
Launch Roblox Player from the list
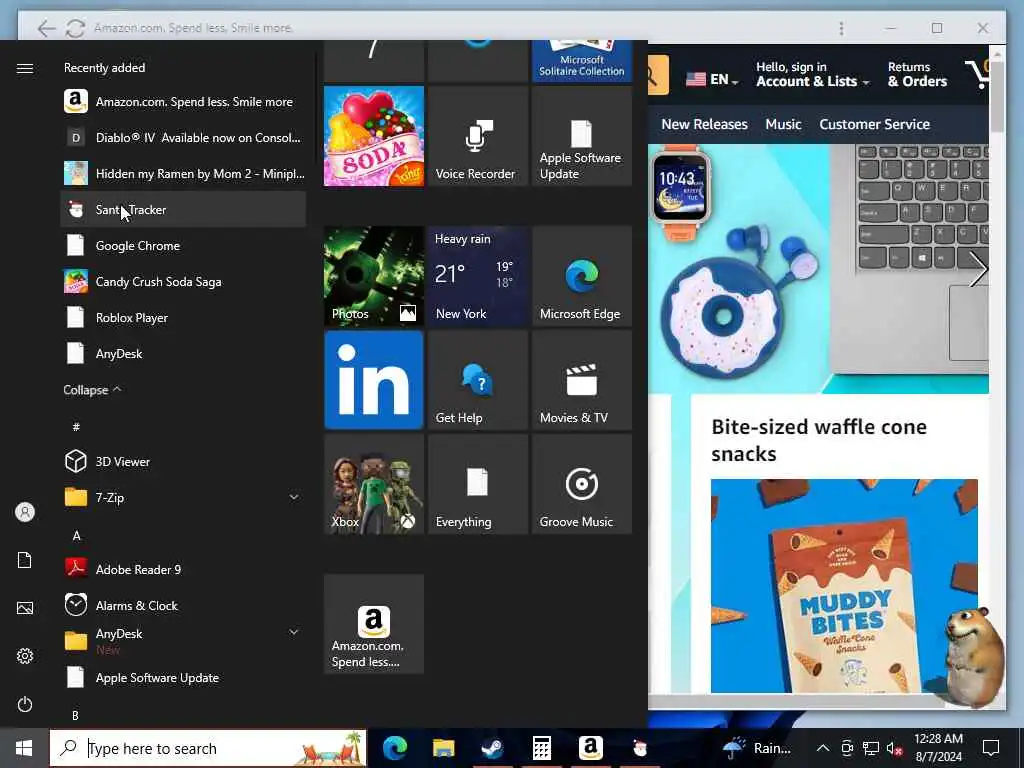click(x=183, y=317)
